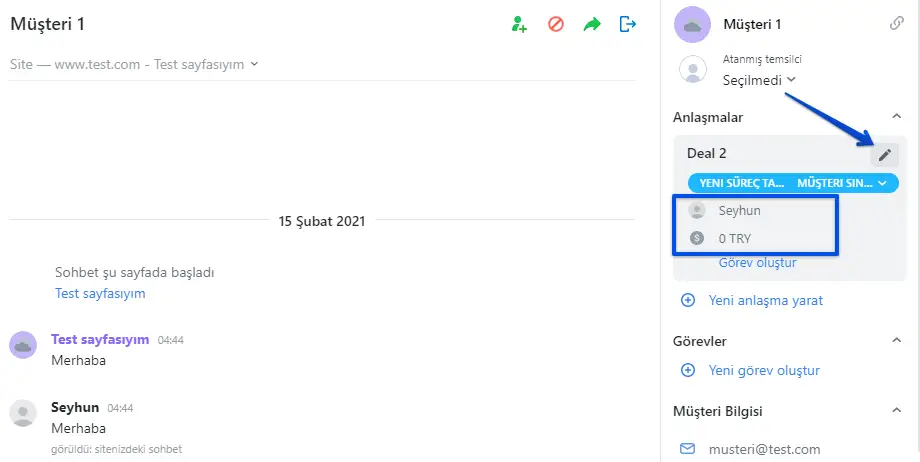Click Seyhun's Merhaba reply message
Screen dimensions: 920x462
[x=79, y=429]
